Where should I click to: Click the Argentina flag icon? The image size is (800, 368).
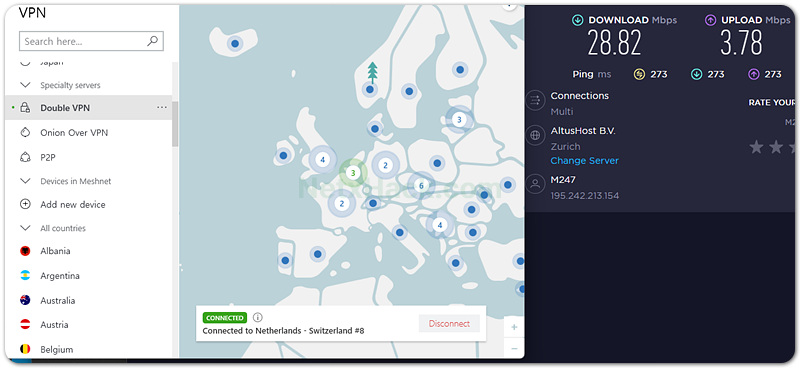point(25,276)
